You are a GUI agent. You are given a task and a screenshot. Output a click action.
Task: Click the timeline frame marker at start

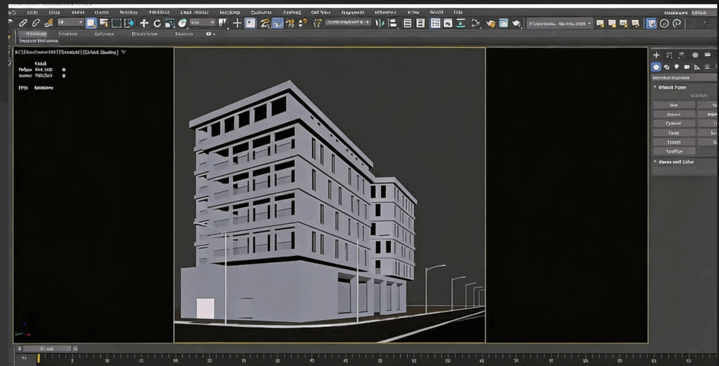(39, 358)
